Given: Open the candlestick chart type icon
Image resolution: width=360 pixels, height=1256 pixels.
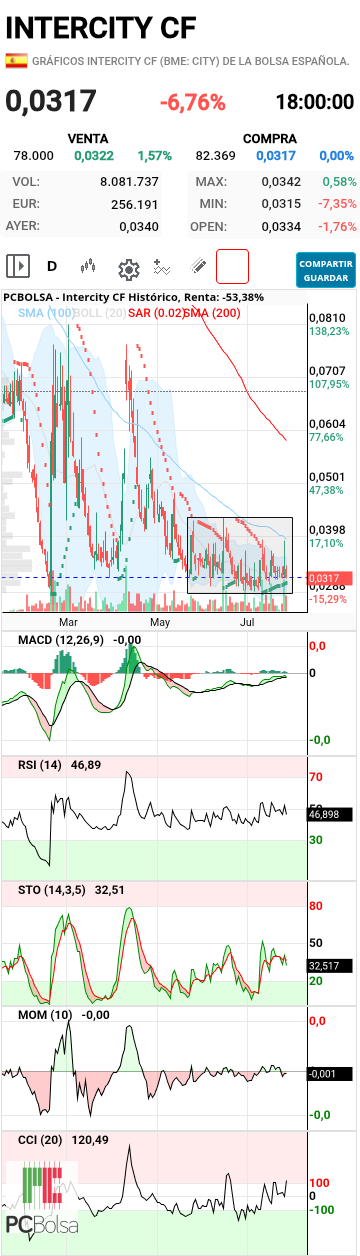Looking at the screenshot, I should click(88, 267).
